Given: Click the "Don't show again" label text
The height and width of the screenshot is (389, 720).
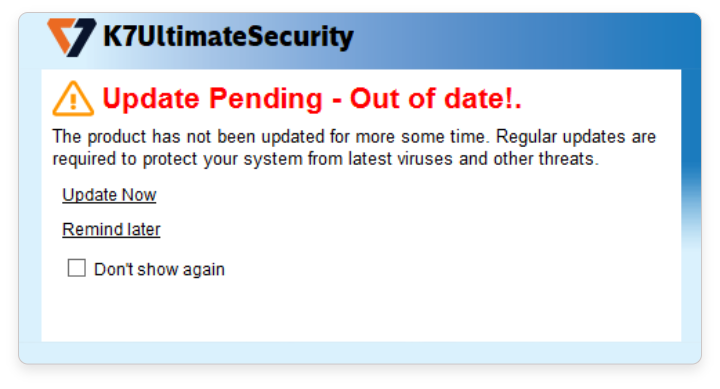Looking at the screenshot, I should click(159, 269).
